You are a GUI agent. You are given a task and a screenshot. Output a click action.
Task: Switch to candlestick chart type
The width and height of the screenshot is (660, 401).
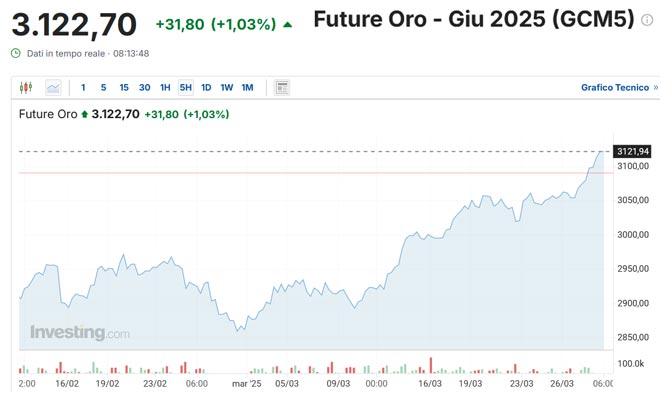coord(26,88)
